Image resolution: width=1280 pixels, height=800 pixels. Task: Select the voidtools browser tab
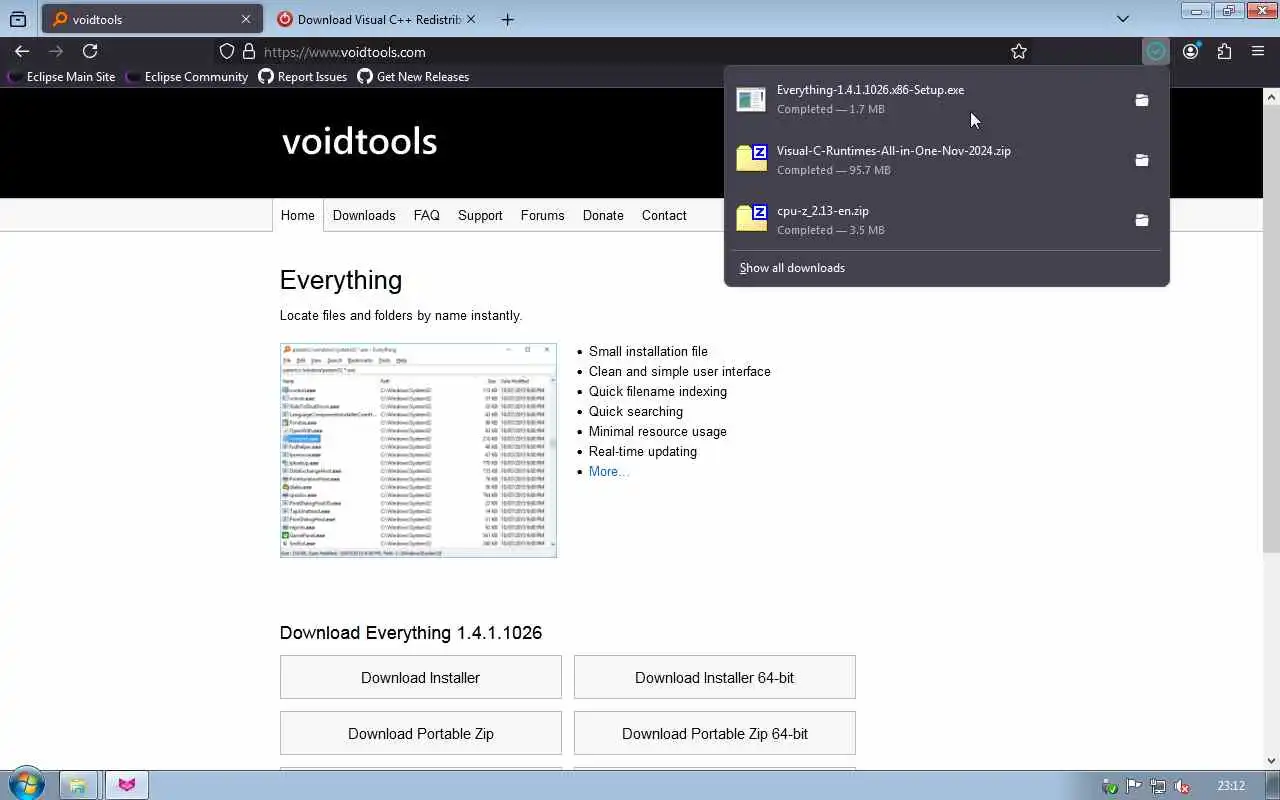click(x=152, y=19)
